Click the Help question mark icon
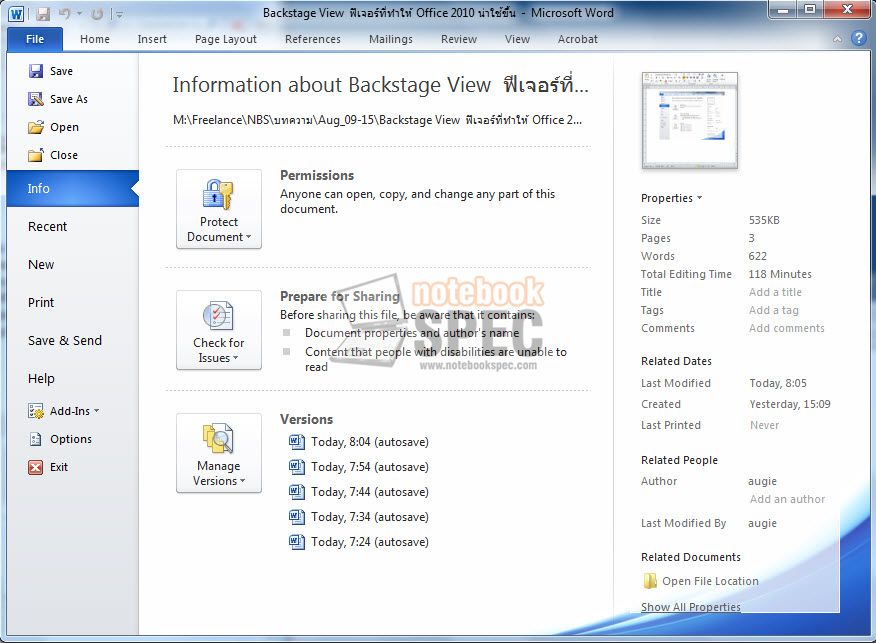The image size is (876, 643). click(x=858, y=38)
